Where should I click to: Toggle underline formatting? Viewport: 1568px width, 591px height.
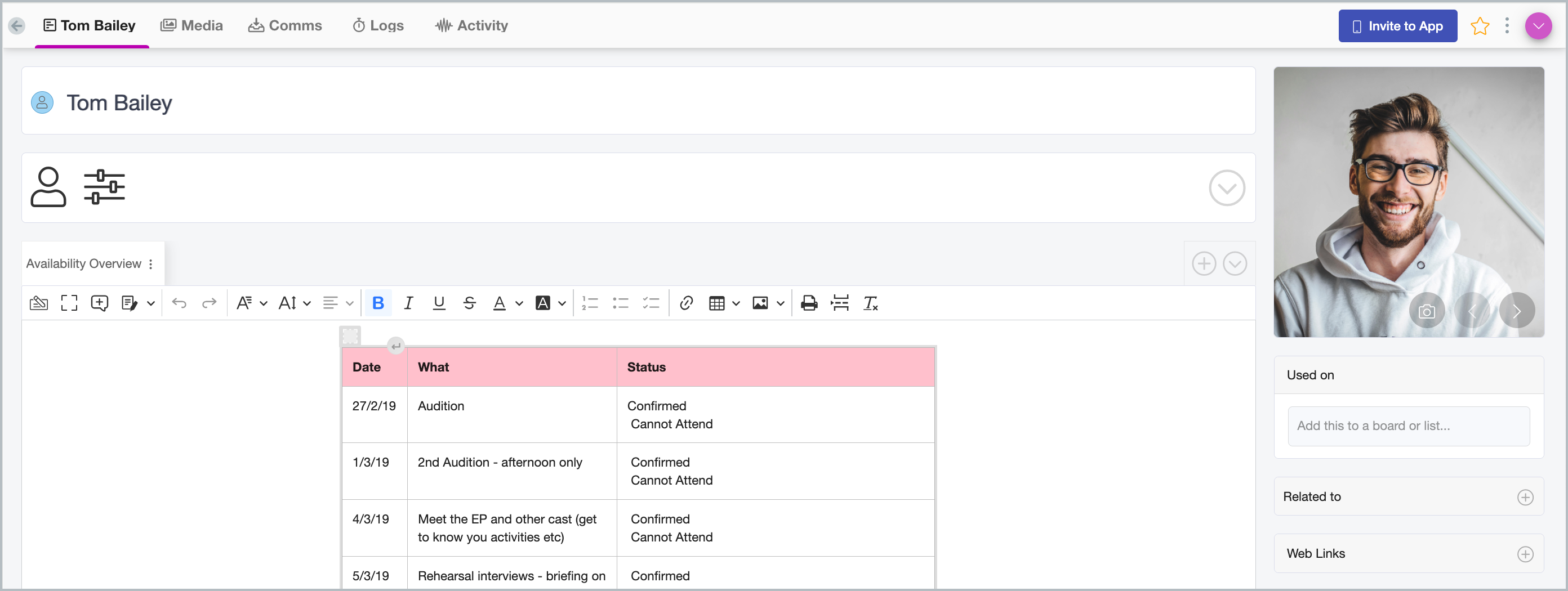tap(438, 303)
